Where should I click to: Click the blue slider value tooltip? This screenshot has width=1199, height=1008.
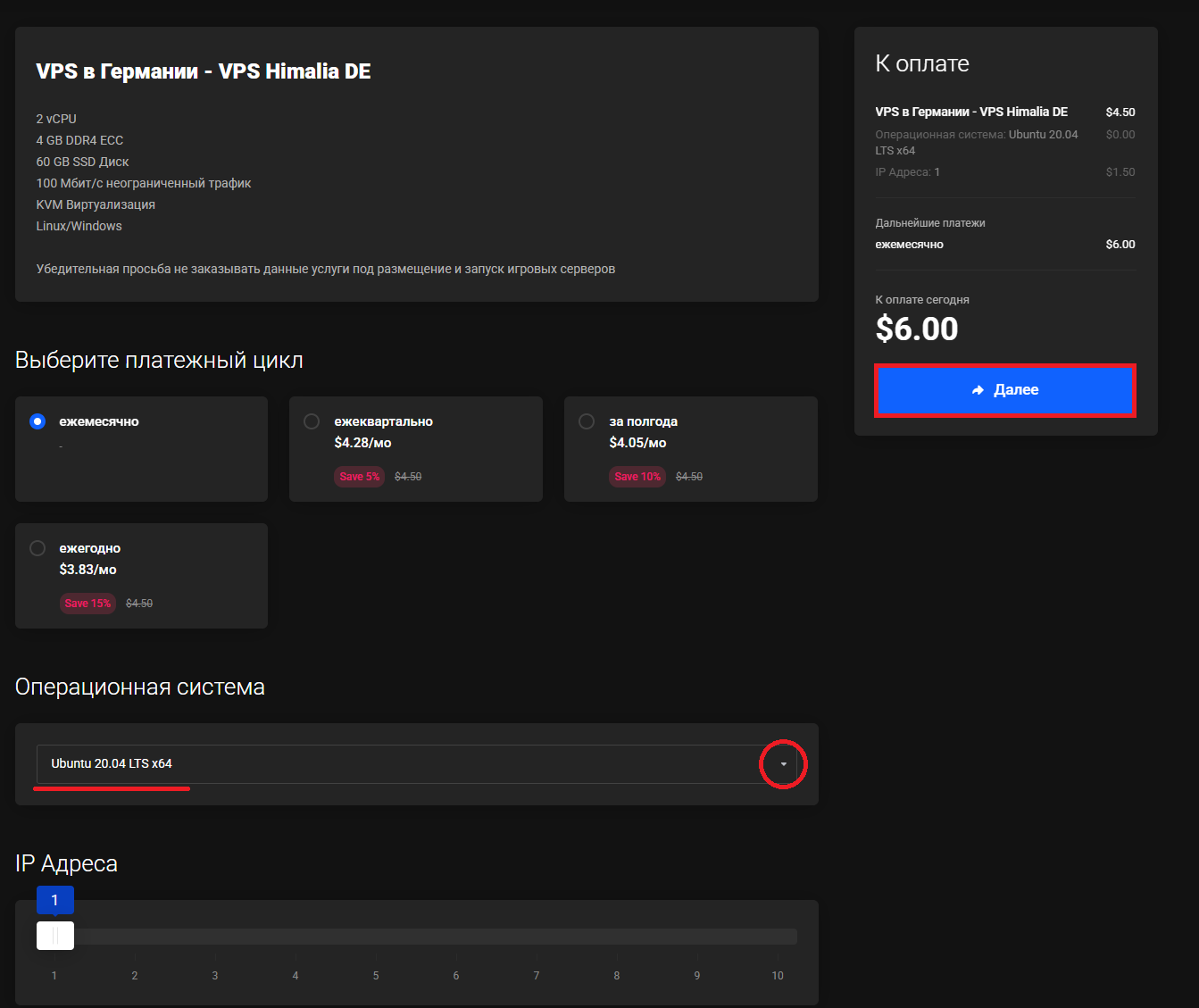pos(55,900)
